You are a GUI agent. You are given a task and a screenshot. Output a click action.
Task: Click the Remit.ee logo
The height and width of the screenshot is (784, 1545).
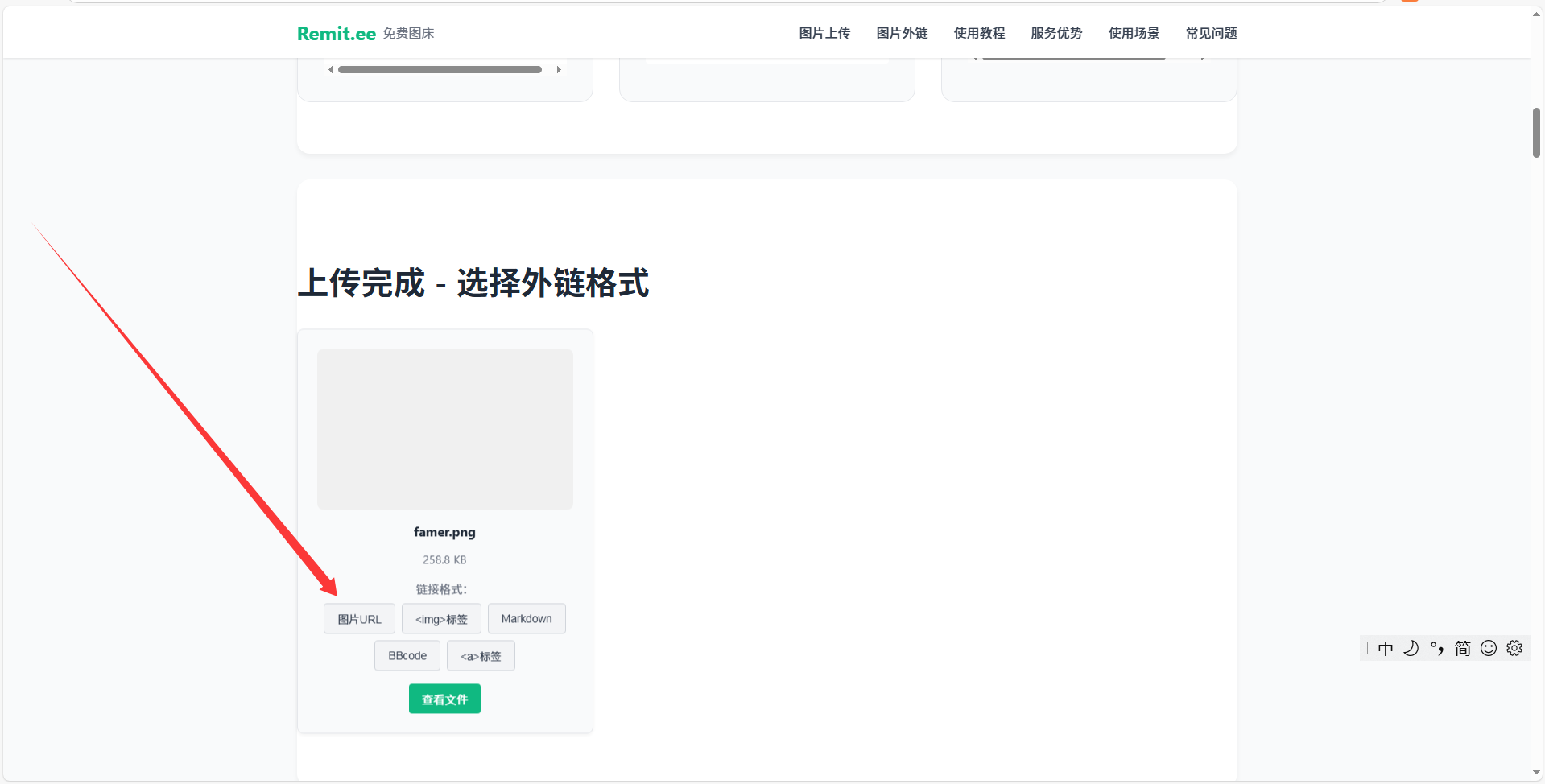[336, 33]
